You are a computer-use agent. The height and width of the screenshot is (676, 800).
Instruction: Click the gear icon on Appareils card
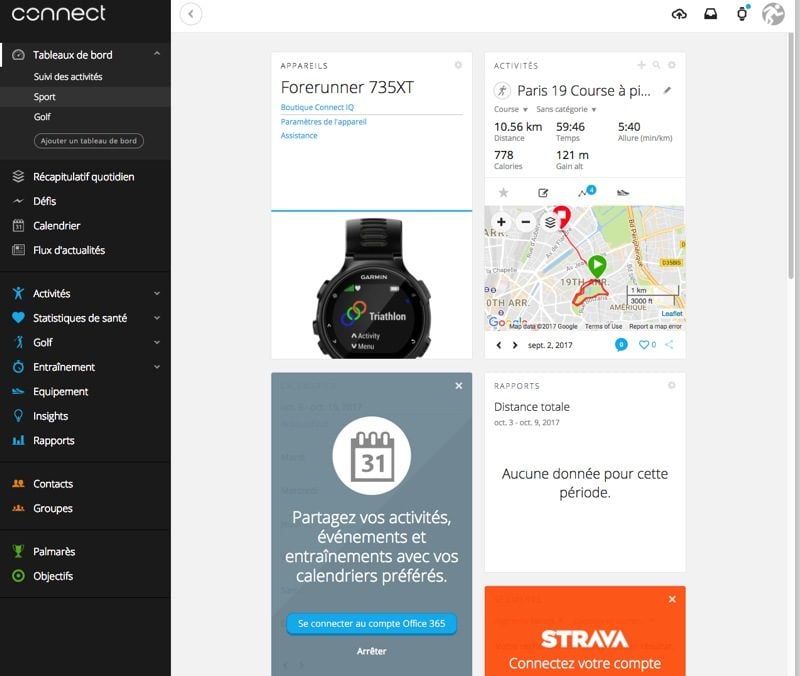(458, 65)
